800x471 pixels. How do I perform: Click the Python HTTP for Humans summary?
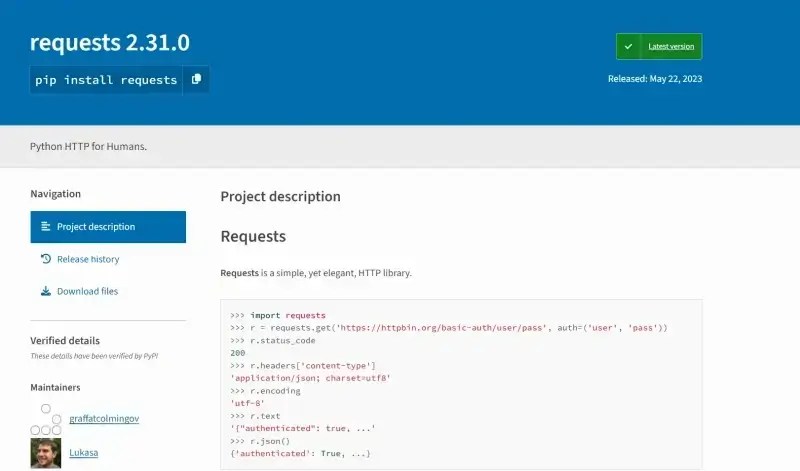[88, 146]
